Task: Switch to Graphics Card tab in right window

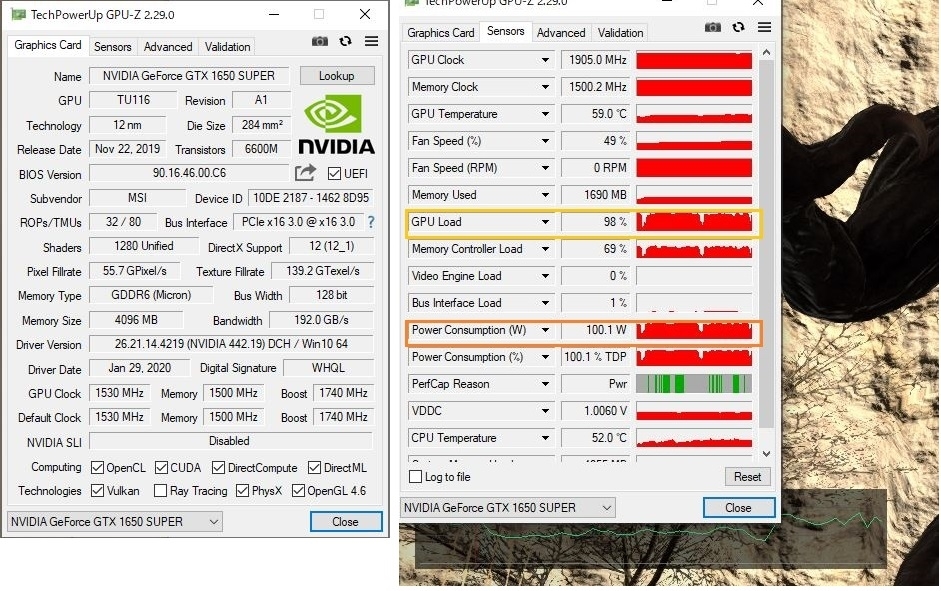Action: pyautogui.click(x=440, y=33)
